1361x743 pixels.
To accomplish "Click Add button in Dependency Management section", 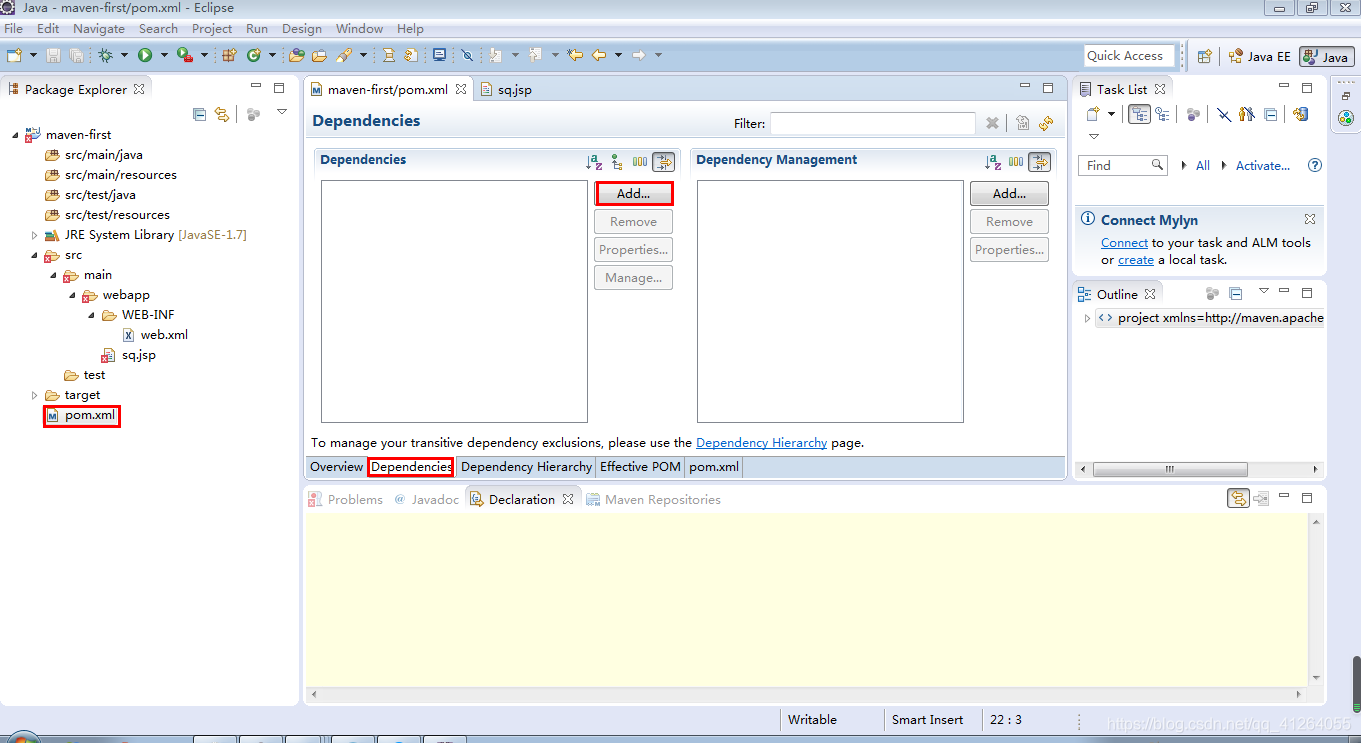I will (x=1009, y=193).
